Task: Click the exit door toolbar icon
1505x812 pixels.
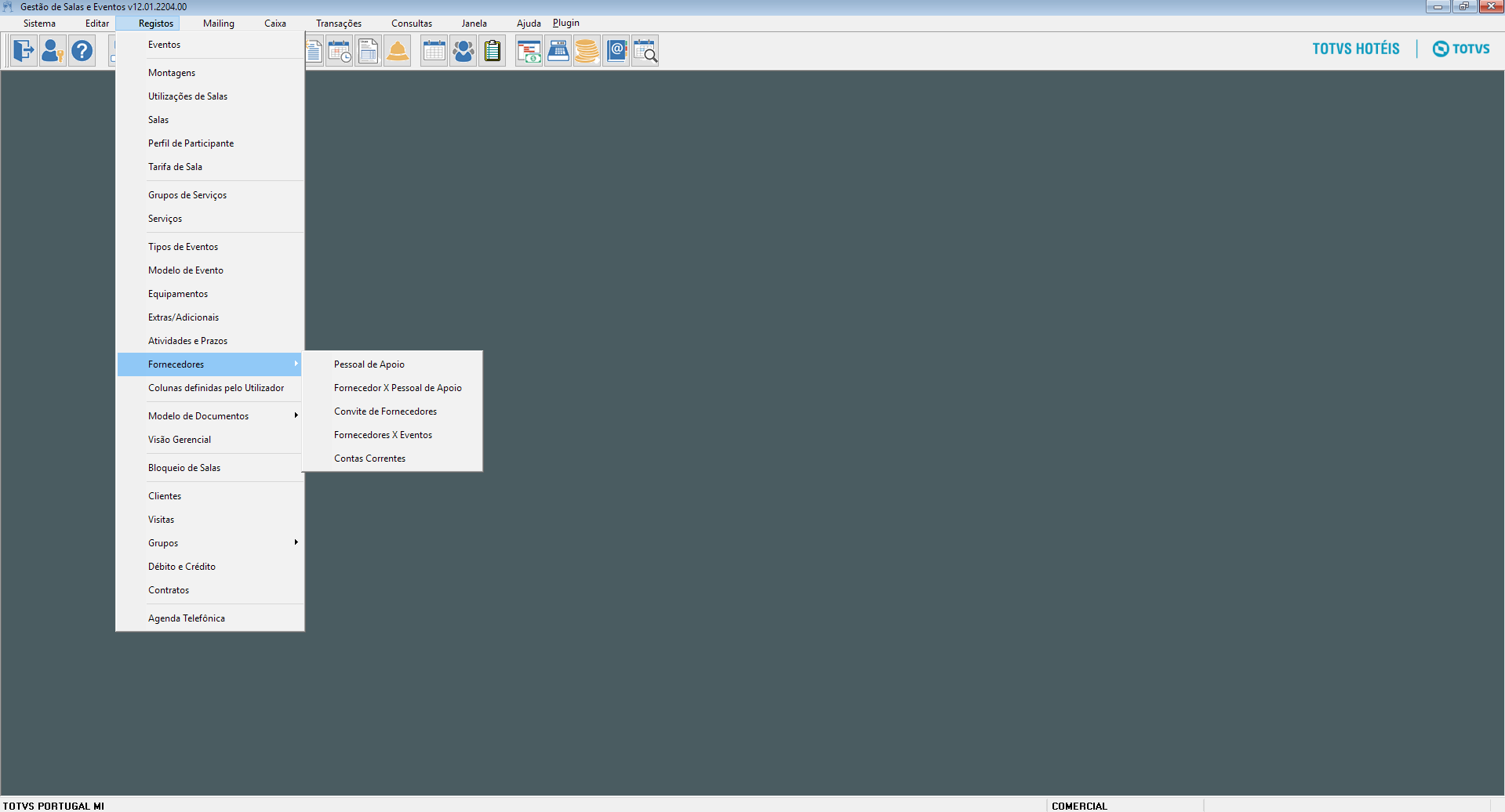Action: pyautogui.click(x=24, y=52)
